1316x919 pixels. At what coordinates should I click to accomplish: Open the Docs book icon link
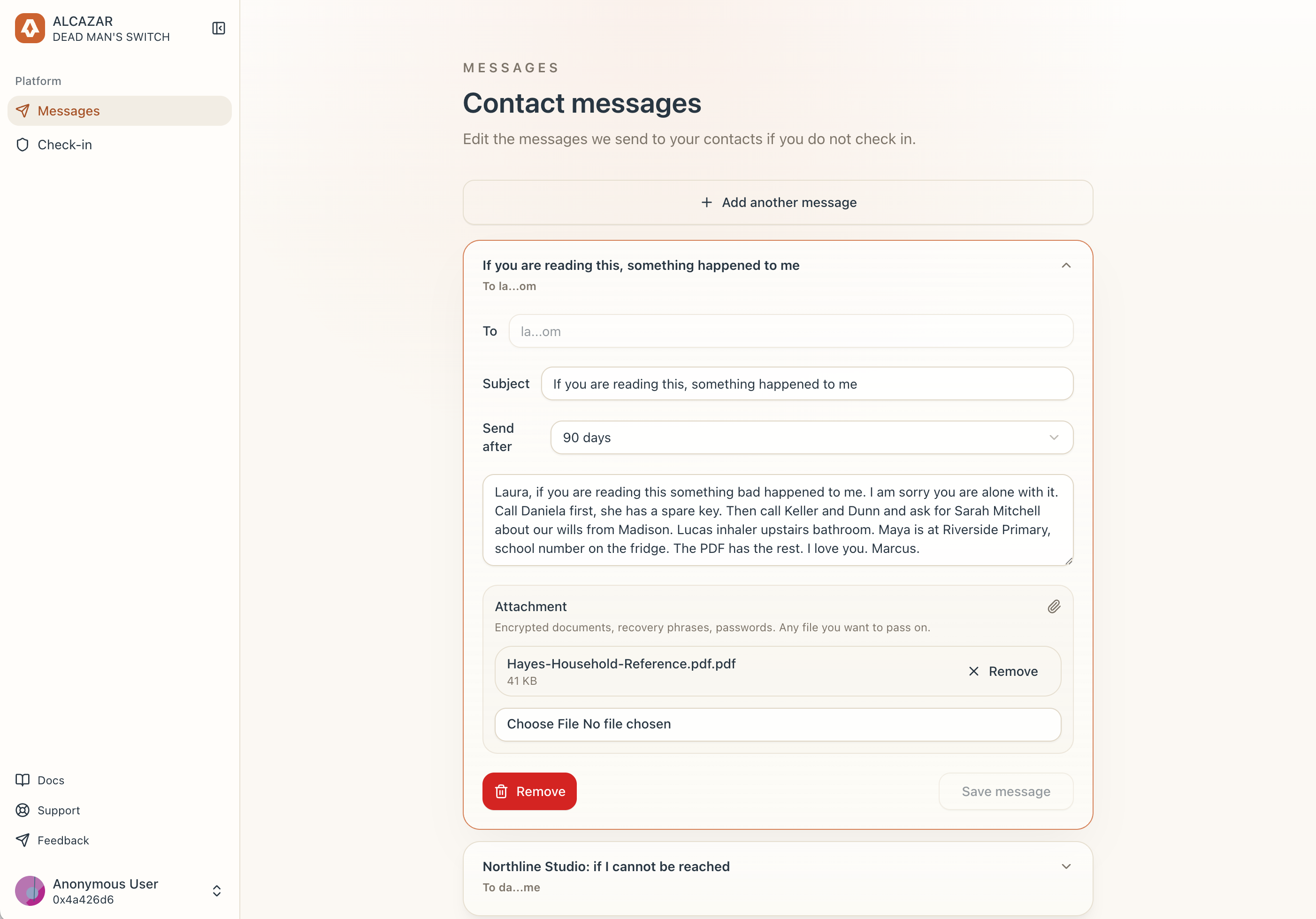[x=23, y=780]
